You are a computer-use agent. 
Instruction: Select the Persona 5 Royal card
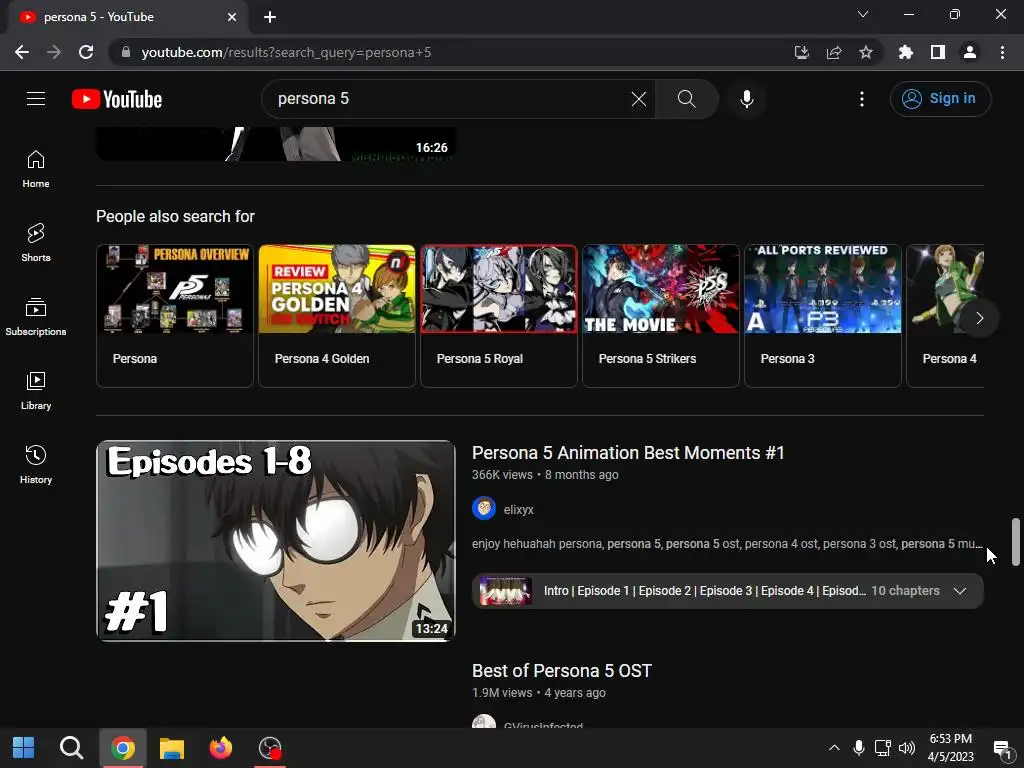(x=498, y=315)
